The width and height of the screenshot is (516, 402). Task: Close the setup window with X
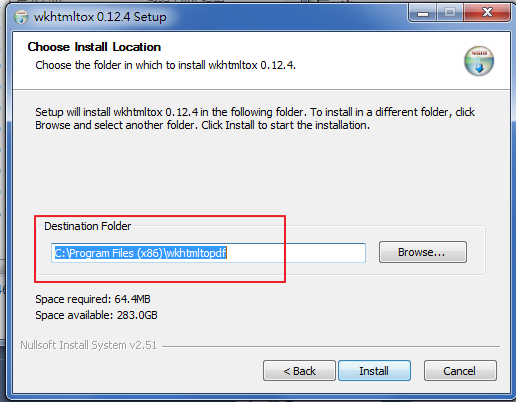pos(487,13)
